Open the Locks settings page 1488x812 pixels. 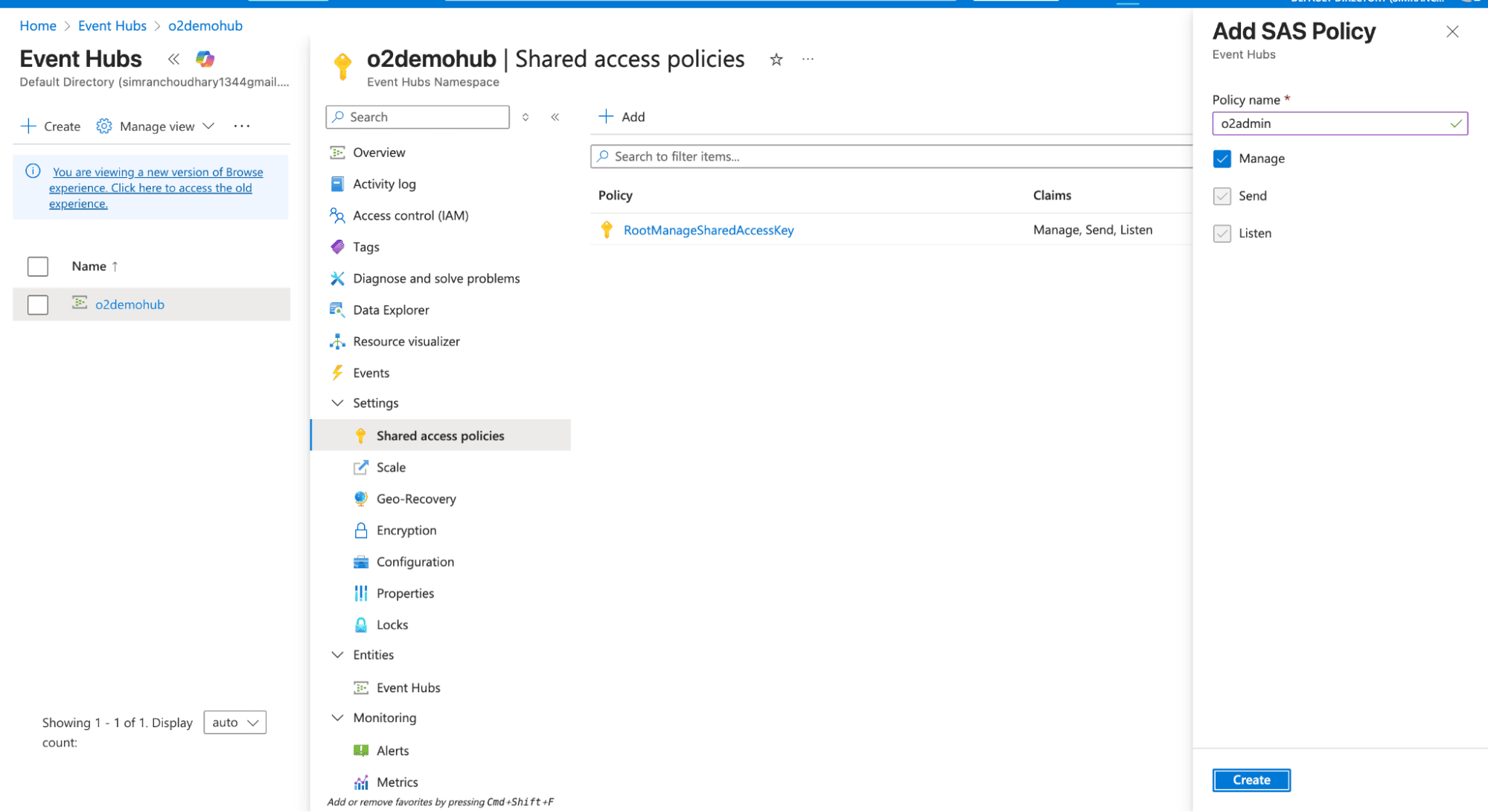392,624
